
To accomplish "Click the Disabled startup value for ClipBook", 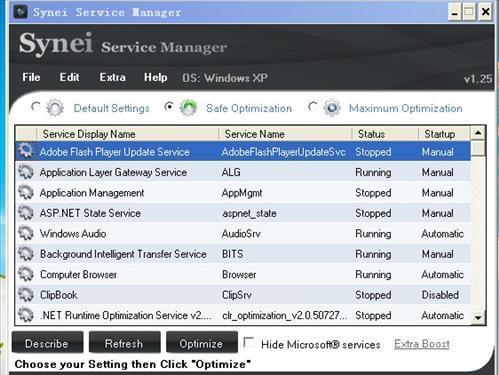I will coord(440,295).
